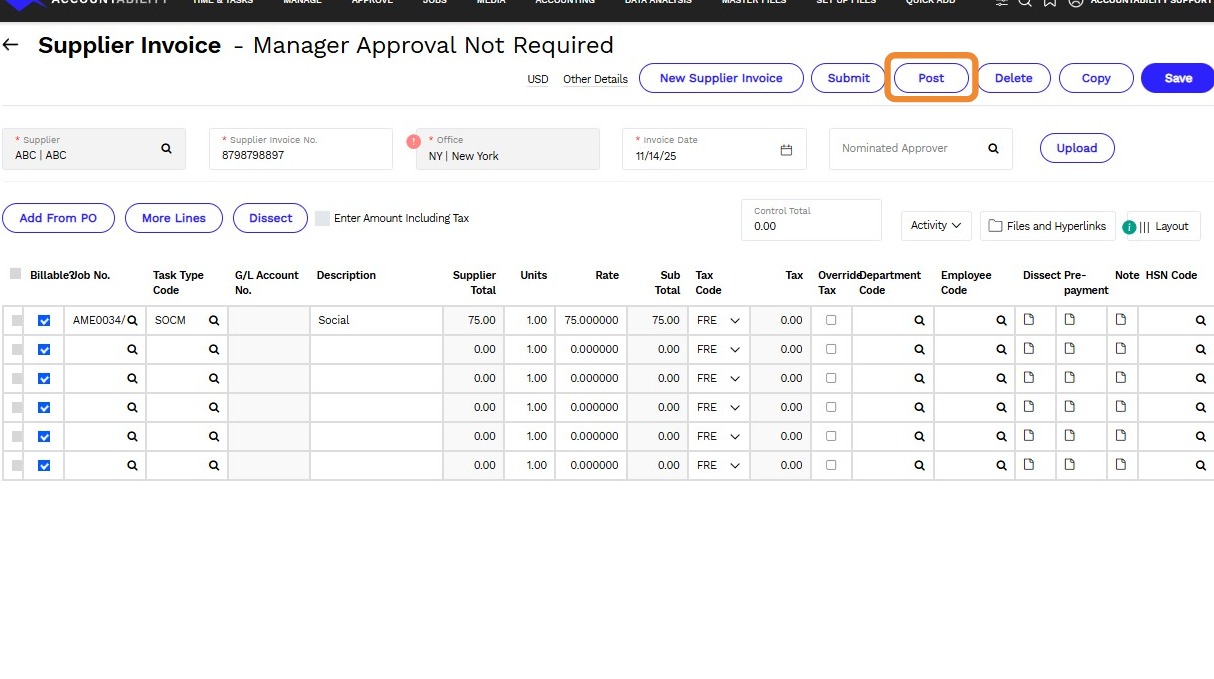
Task: Open Department Code lookup in Social row
Action: tap(919, 321)
